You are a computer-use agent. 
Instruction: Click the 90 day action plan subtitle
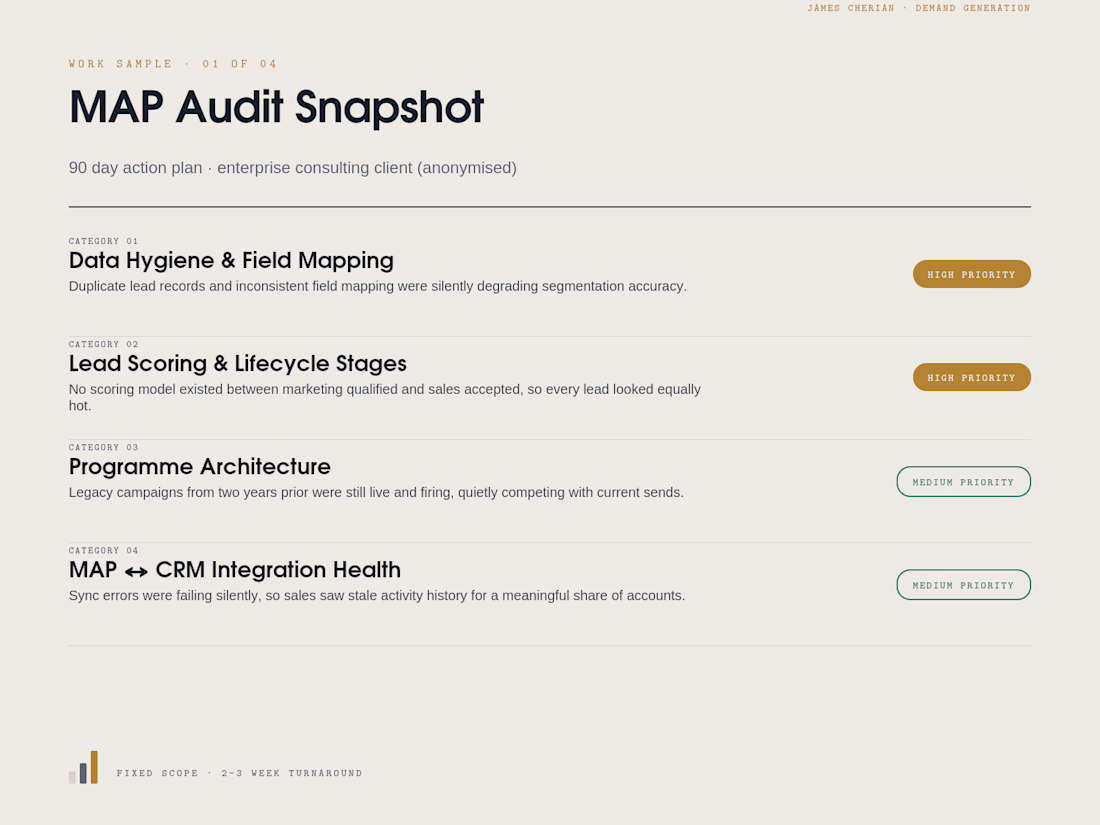click(293, 168)
